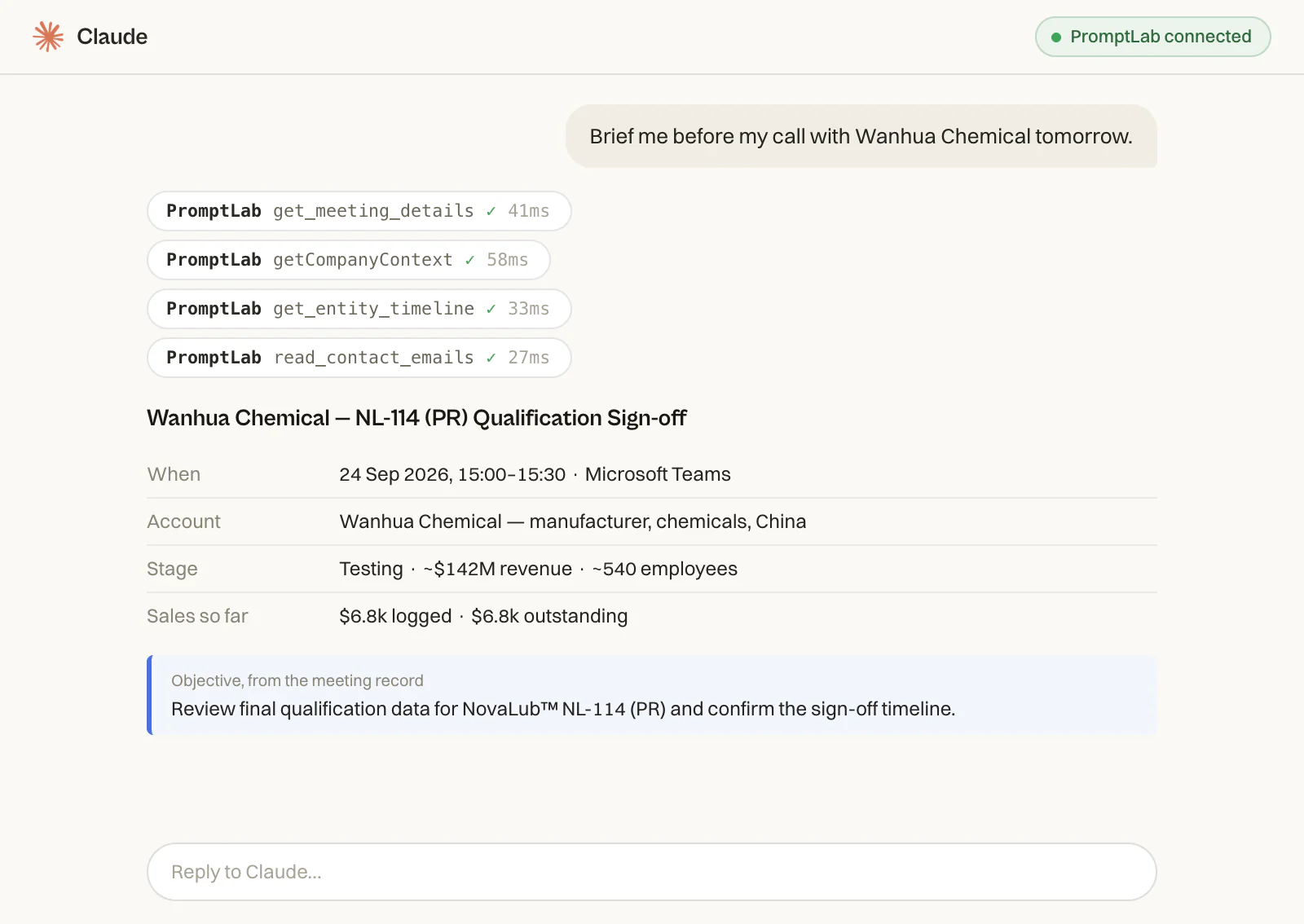This screenshot has height=924, width=1304.
Task: Click the "Stage" row label
Action: [x=172, y=569]
